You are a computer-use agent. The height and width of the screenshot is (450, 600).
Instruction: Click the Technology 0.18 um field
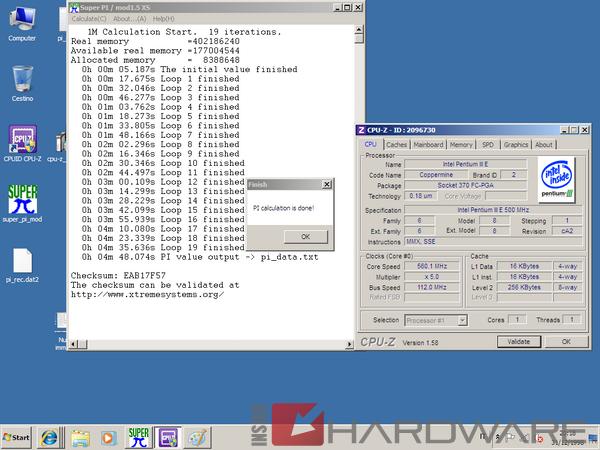(x=421, y=196)
